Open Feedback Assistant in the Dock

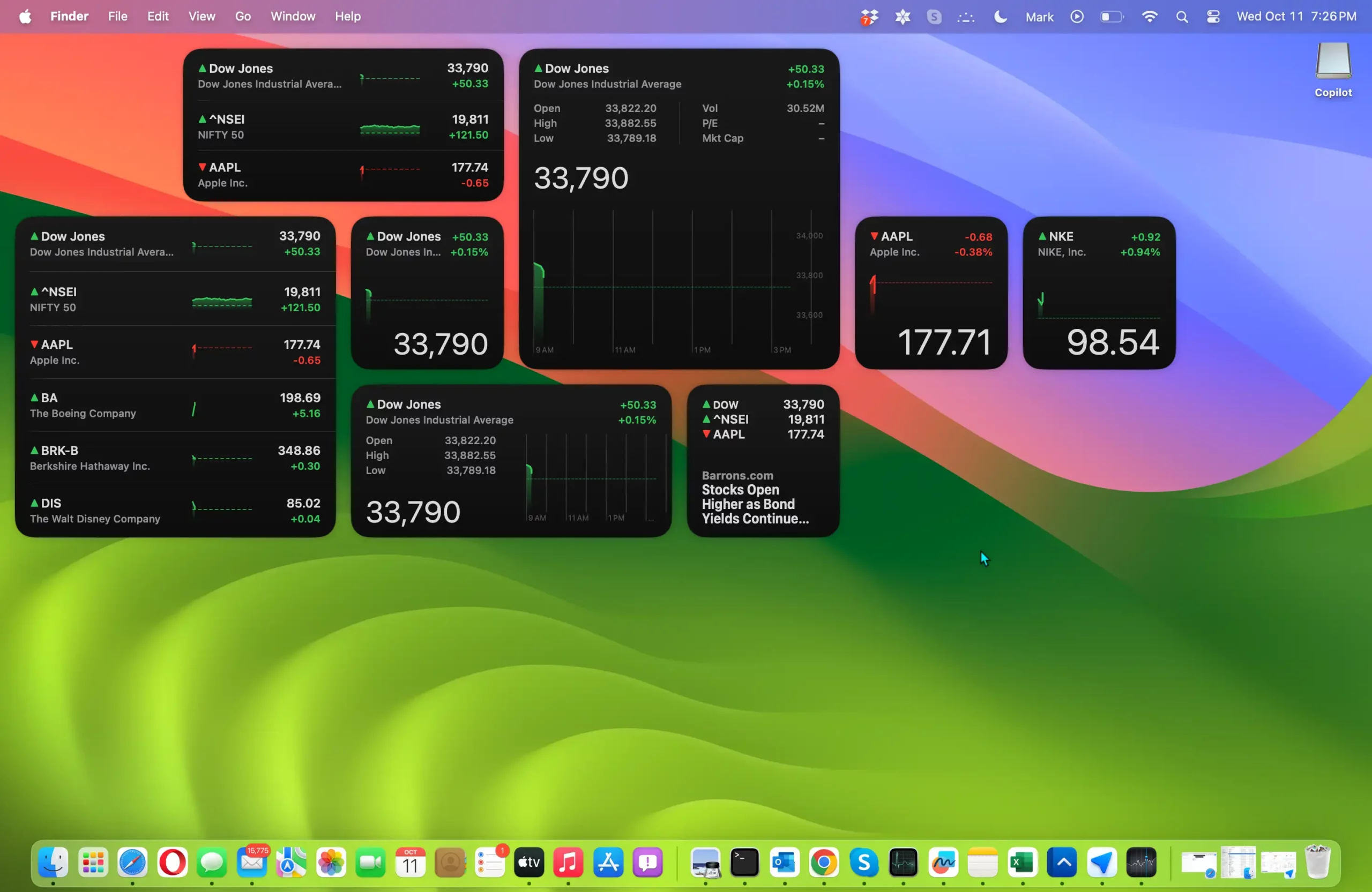point(648,862)
